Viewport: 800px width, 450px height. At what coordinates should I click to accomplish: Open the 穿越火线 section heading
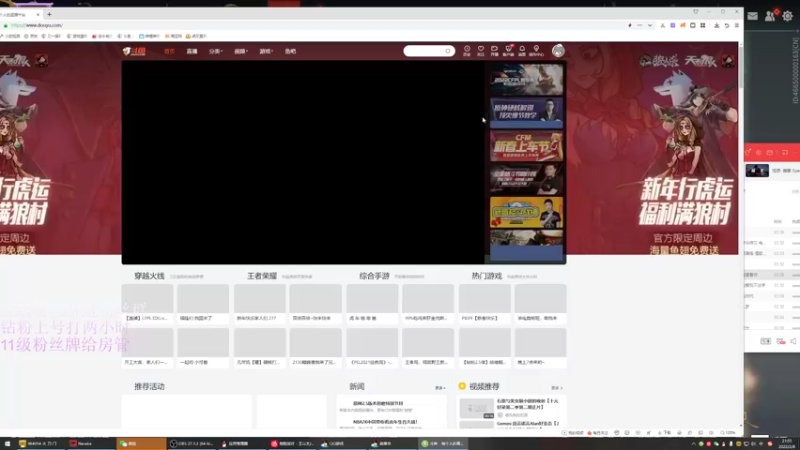(149, 276)
